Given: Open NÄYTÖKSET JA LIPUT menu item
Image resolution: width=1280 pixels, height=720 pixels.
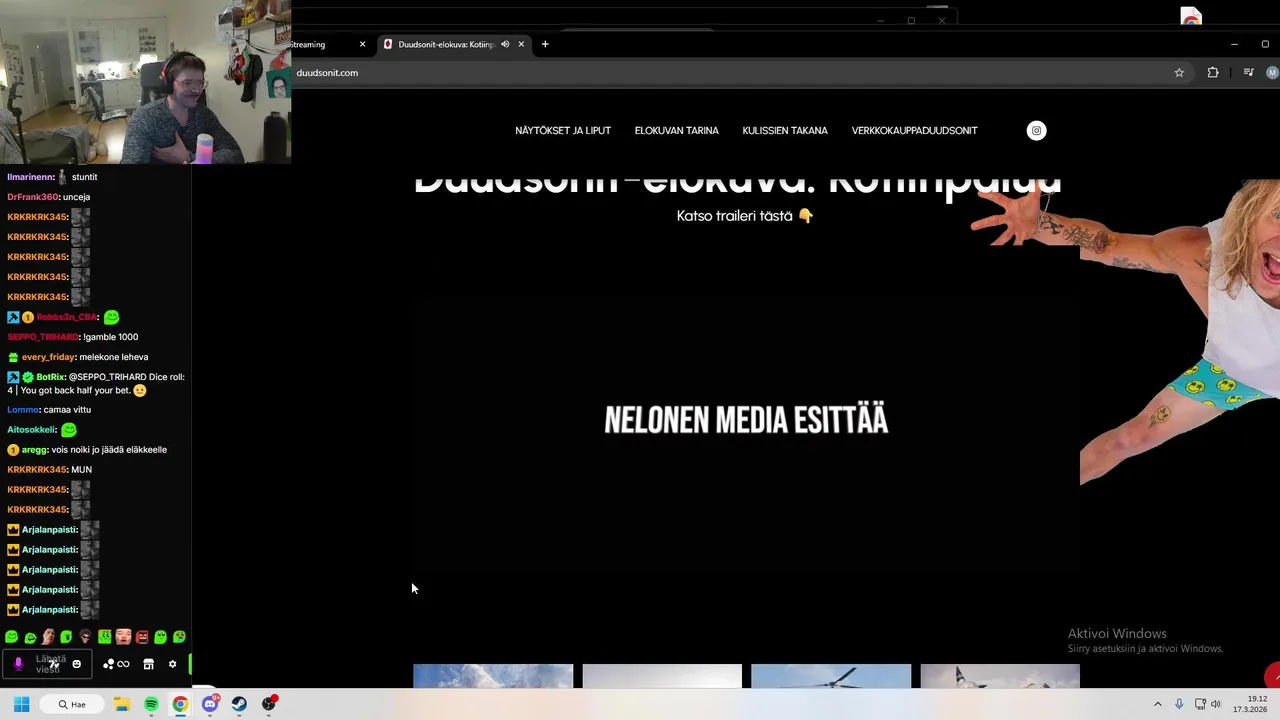Looking at the screenshot, I should pos(563,131).
